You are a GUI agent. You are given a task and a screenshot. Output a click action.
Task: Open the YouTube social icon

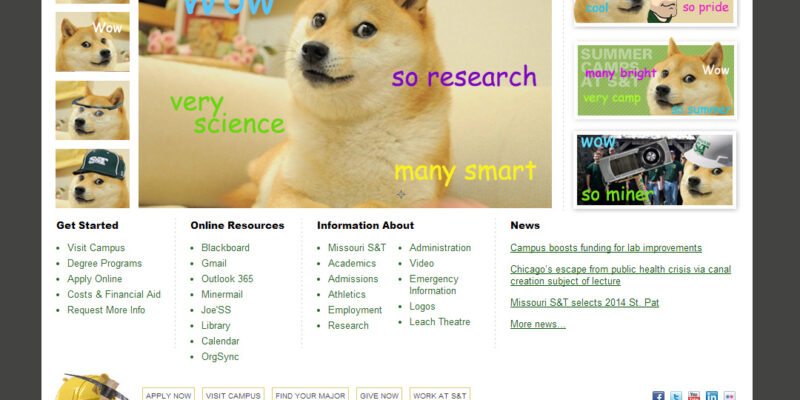pos(694,395)
